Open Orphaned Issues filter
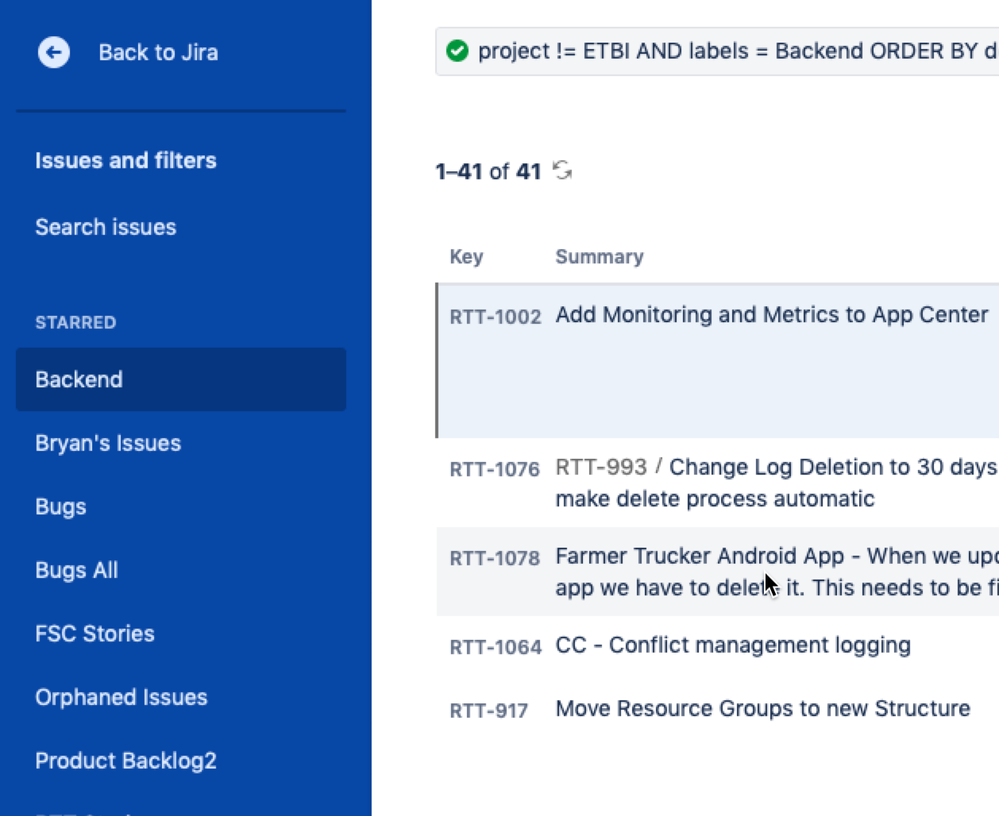This screenshot has height=816, width=999. click(121, 698)
